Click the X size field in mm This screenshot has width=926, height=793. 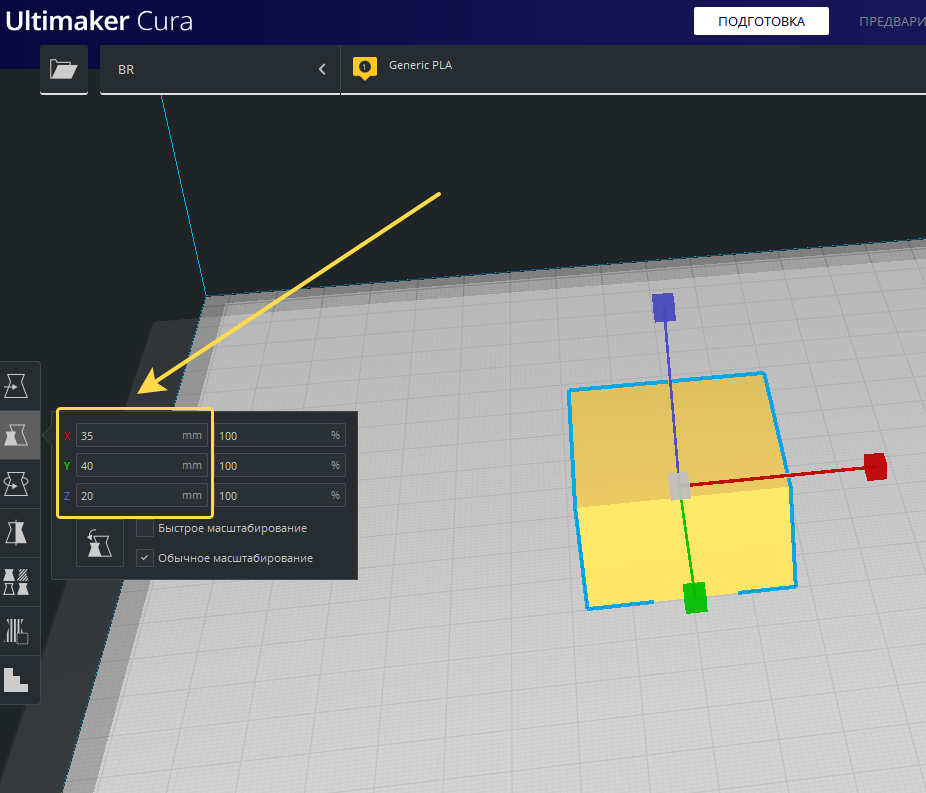[x=142, y=436]
